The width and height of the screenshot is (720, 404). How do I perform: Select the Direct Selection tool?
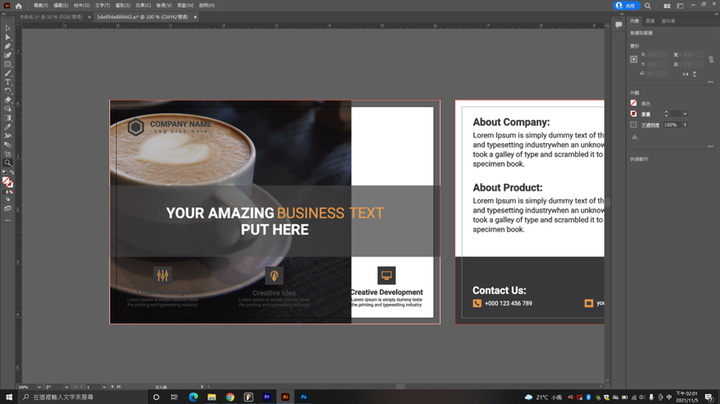(8, 37)
